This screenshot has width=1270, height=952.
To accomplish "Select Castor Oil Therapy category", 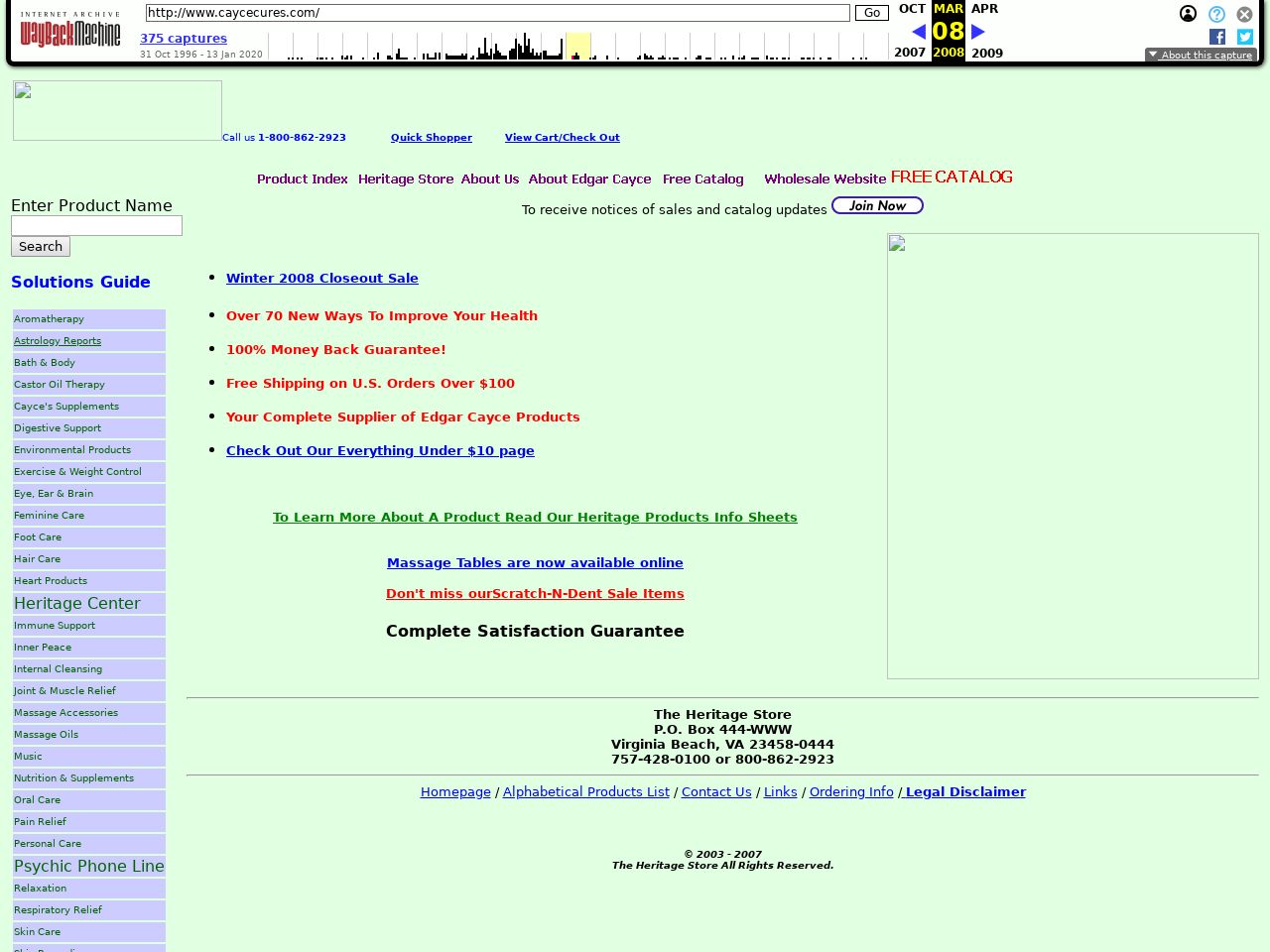I will 60,385.
